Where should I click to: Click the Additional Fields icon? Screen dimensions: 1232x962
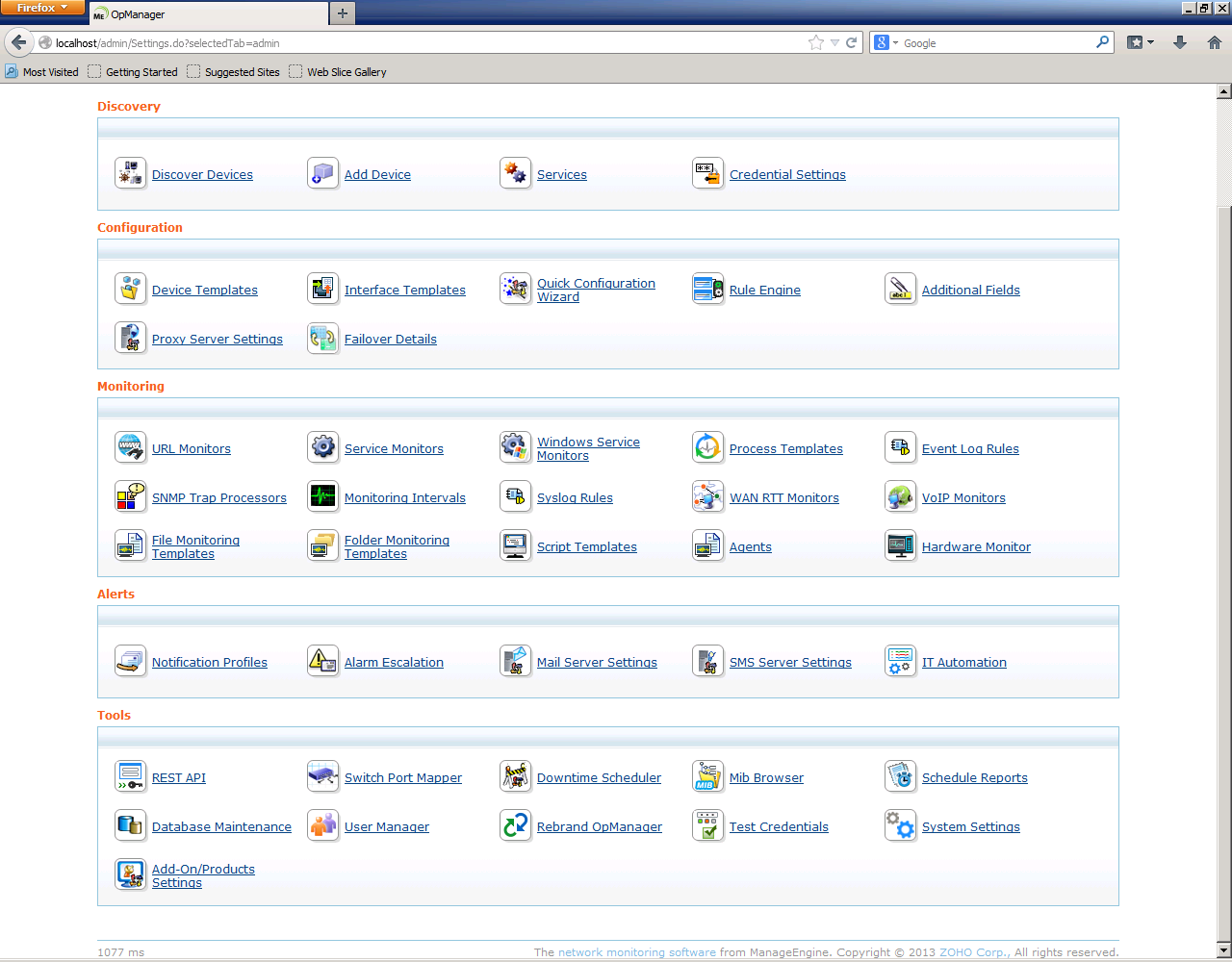pyautogui.click(x=900, y=289)
